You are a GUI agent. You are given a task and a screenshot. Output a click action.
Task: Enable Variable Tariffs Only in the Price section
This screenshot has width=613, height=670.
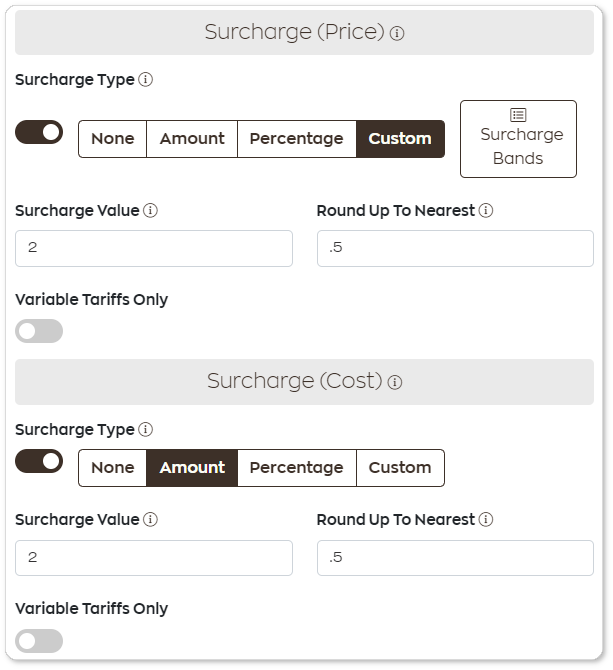39,331
